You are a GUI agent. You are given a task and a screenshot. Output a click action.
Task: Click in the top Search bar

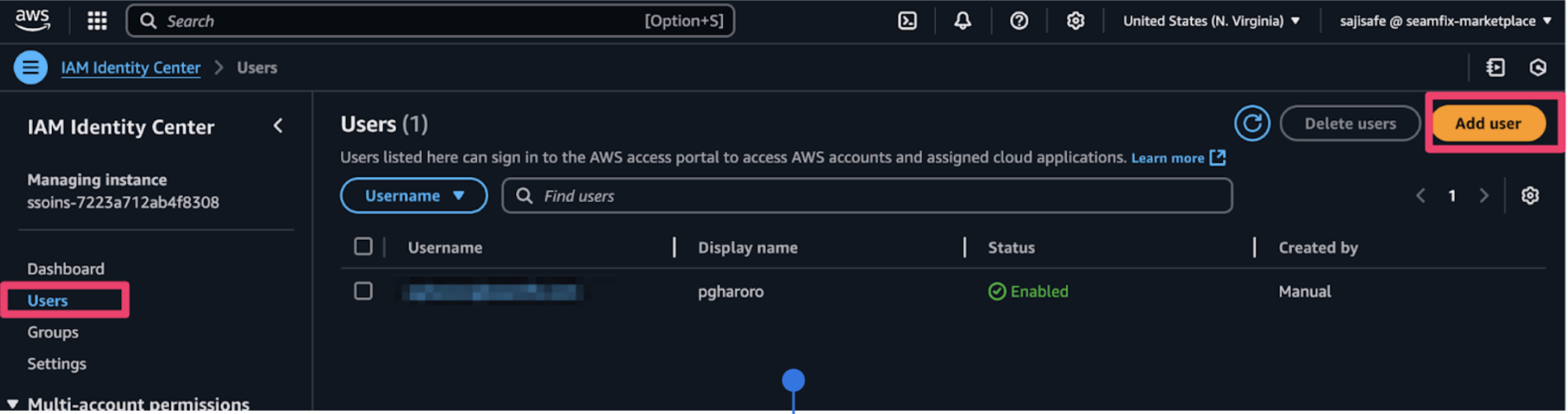point(430,21)
